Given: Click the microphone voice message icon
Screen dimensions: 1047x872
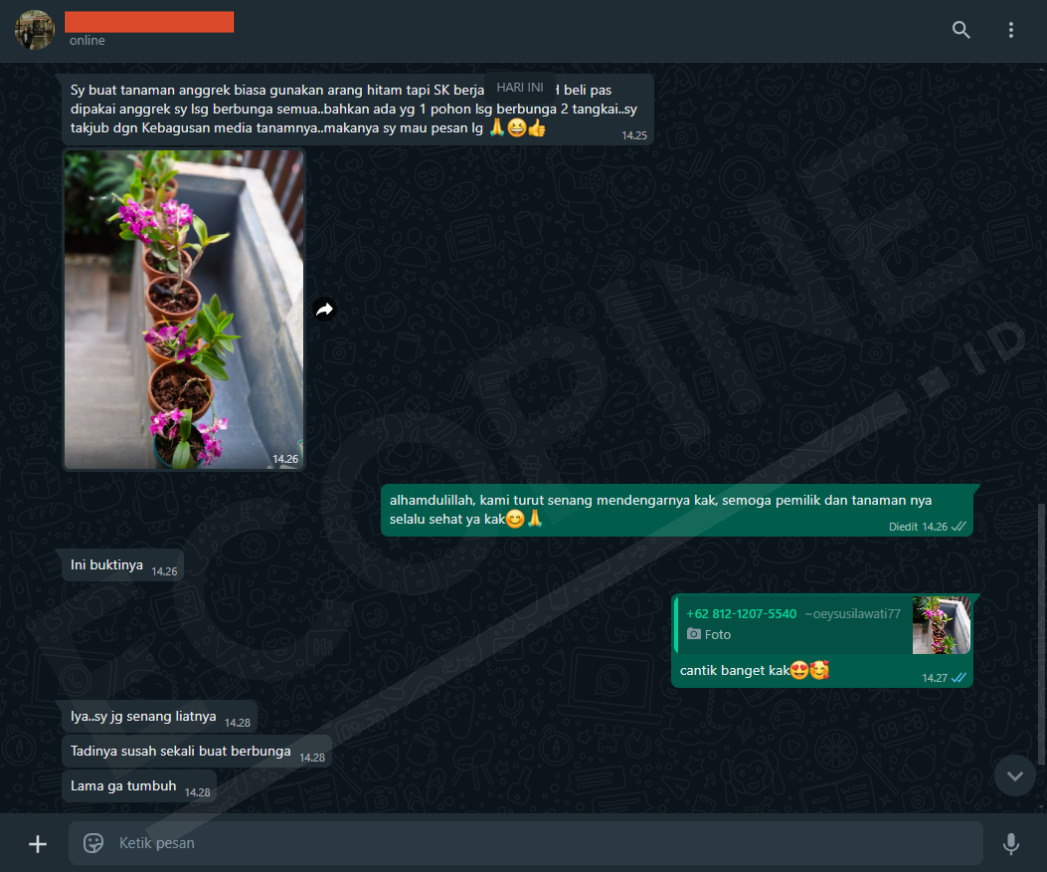Looking at the screenshot, I should point(1011,844).
